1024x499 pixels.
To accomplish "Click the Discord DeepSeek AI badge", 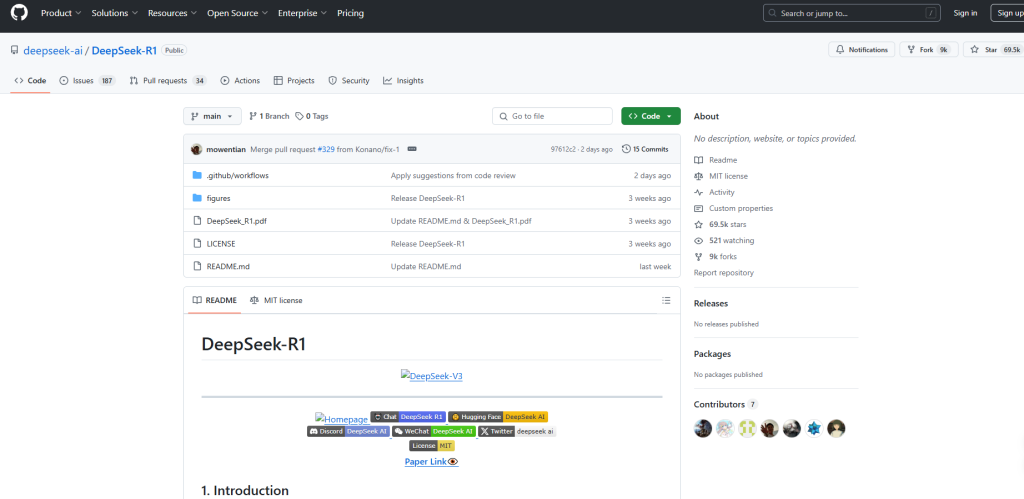I will (348, 431).
